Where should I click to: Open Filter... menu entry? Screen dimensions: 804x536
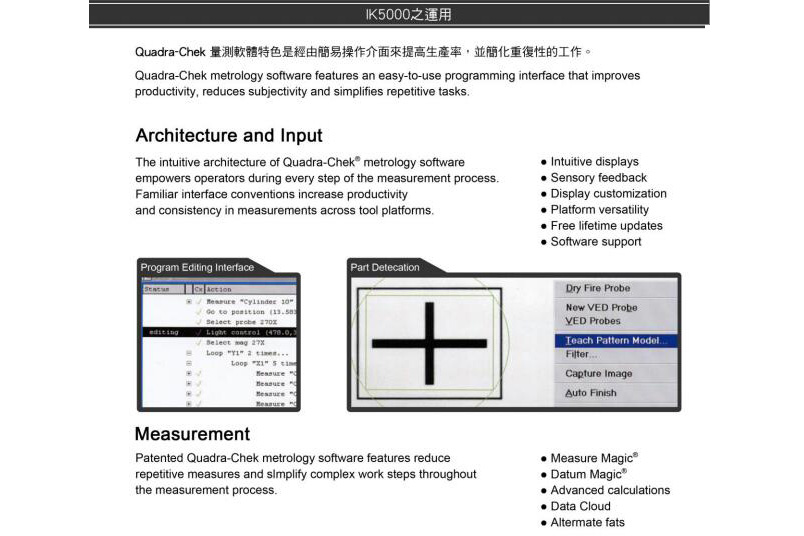click(x=581, y=354)
